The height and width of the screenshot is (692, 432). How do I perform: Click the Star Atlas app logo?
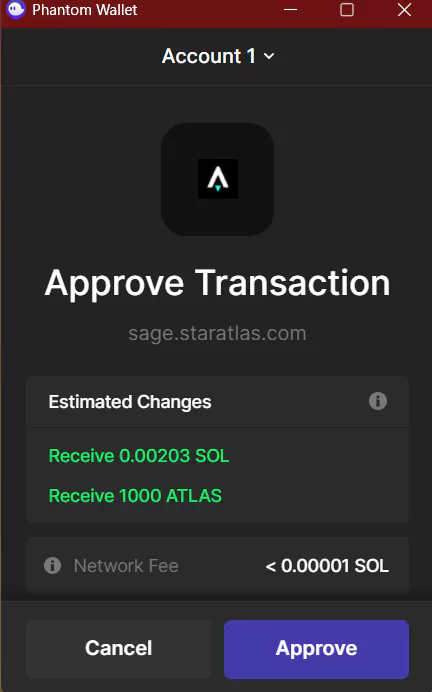(x=218, y=179)
